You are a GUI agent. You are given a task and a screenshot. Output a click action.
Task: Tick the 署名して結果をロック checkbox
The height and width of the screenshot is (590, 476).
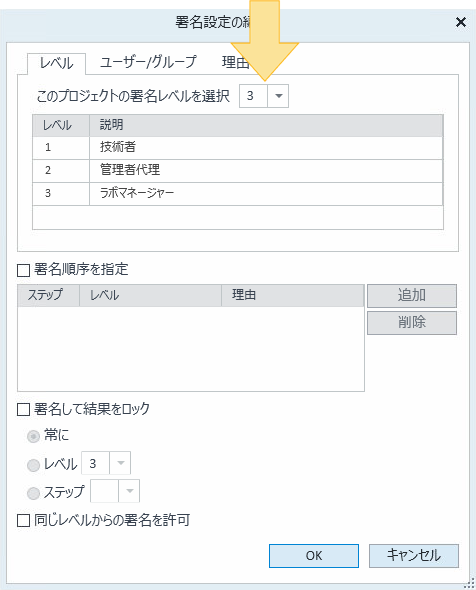coord(23,409)
